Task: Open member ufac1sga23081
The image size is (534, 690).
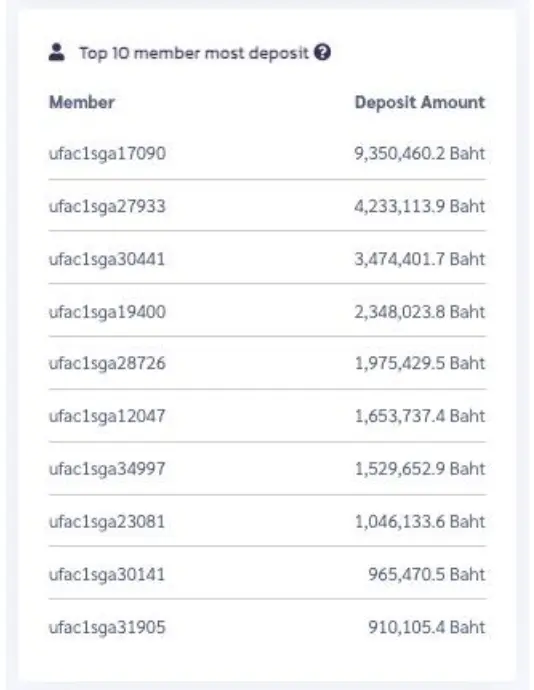Action: (x=107, y=522)
